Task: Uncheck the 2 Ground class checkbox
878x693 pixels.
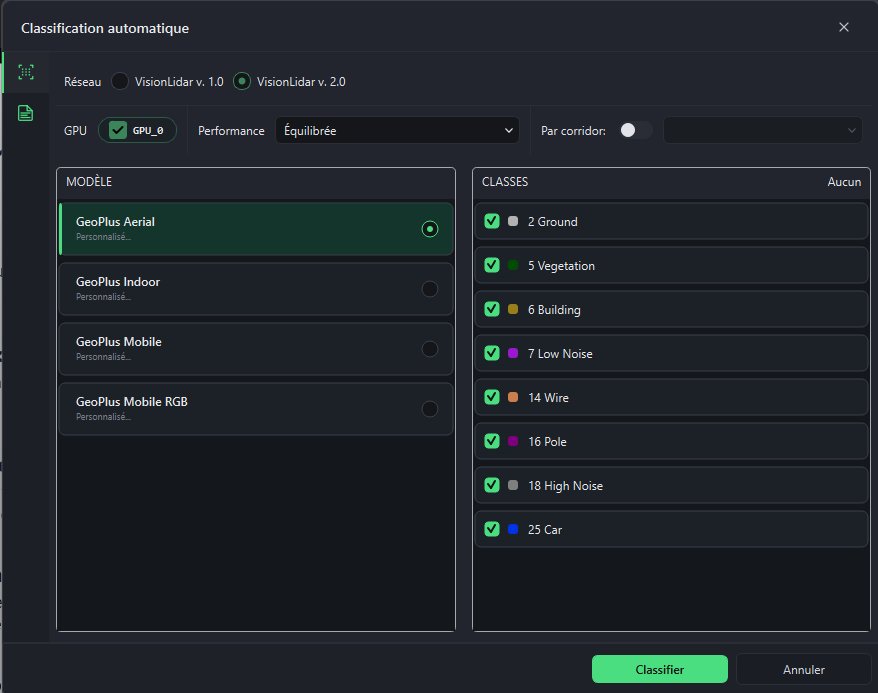Action: (x=492, y=221)
